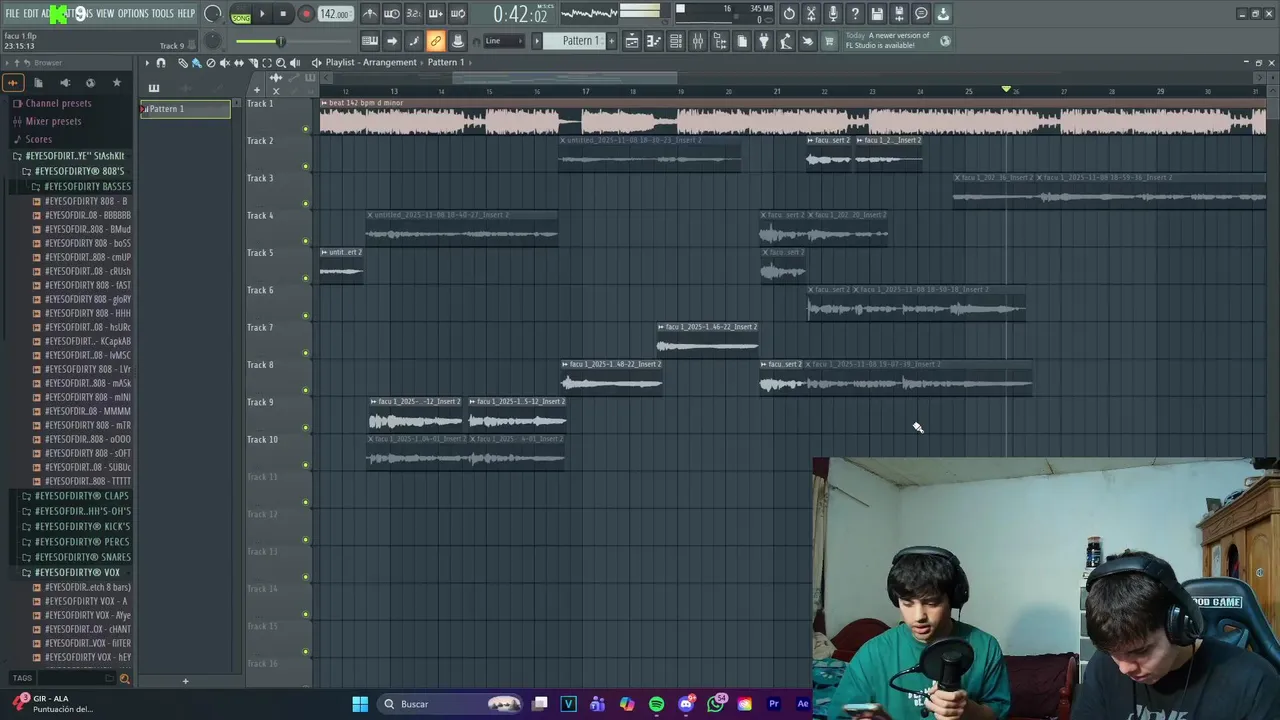Select Pattern 1 in the picker panel

click(185, 109)
